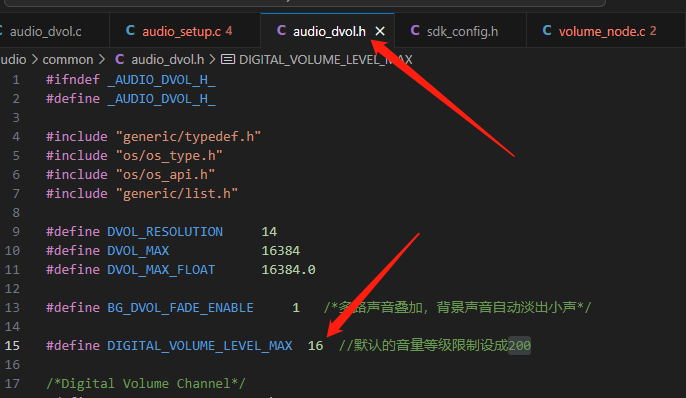Place cursor on value 16 of DIGITAL_VOLUME_LEVEL_MAX
686x398 pixels.
click(x=315, y=346)
